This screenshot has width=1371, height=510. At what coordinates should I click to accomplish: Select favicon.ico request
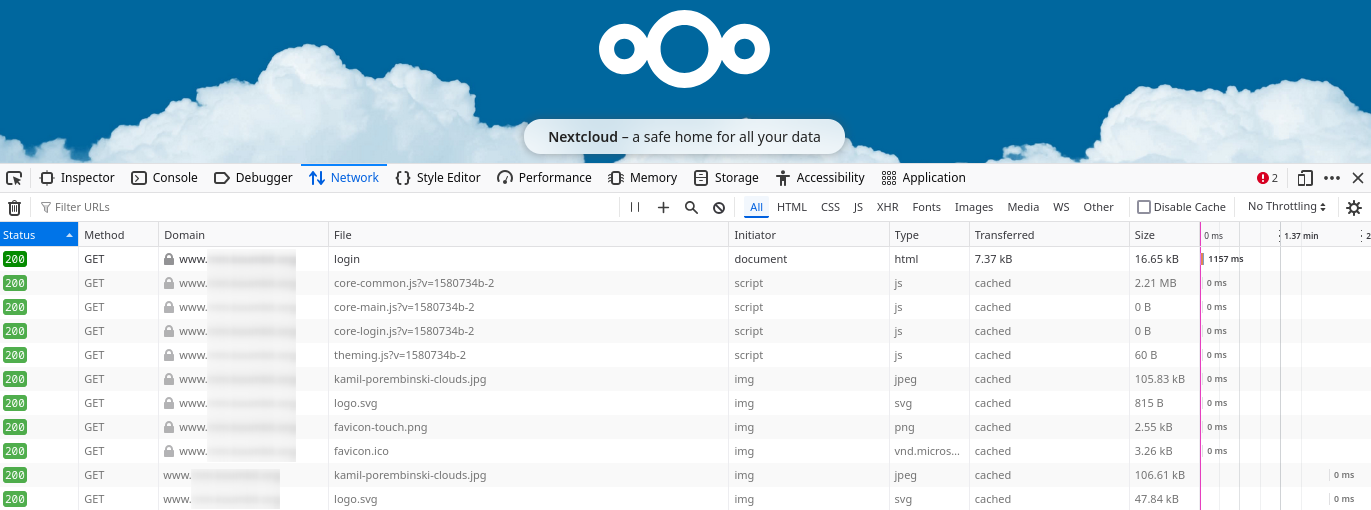tap(685, 451)
